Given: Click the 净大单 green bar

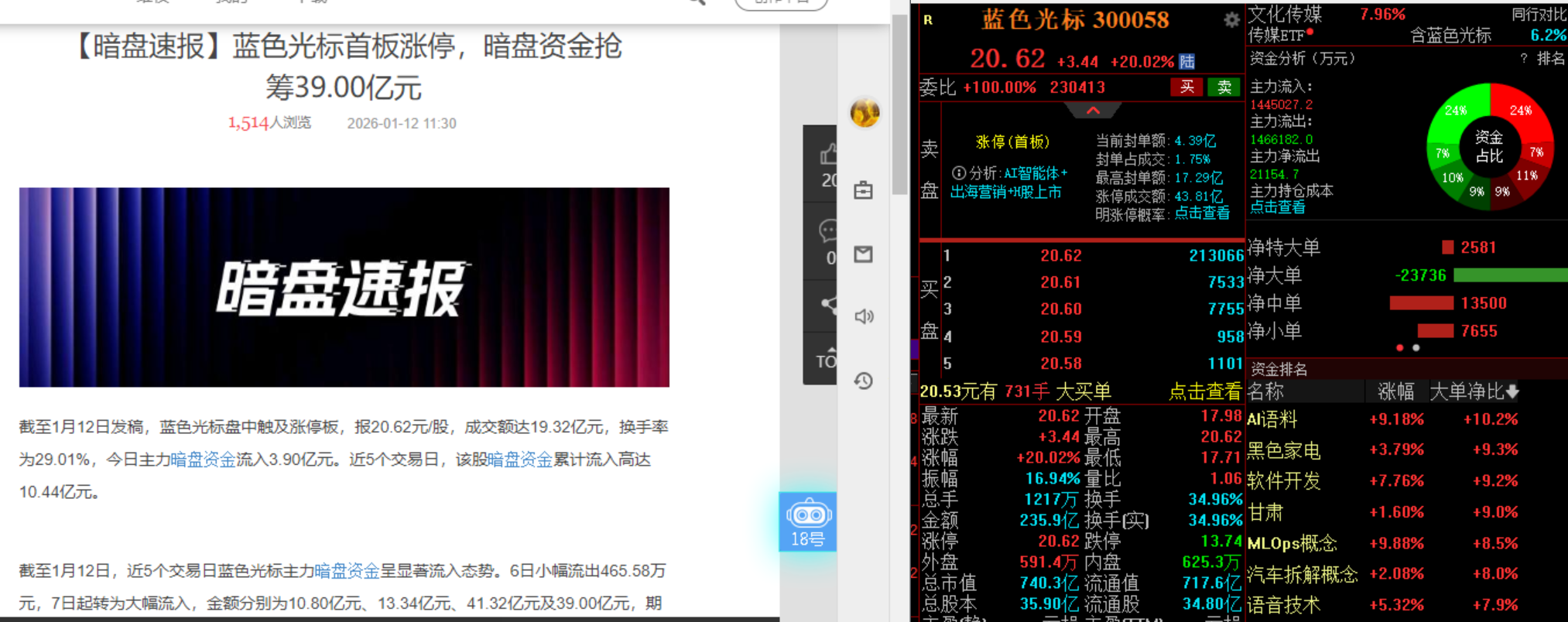Looking at the screenshot, I should (1511, 275).
